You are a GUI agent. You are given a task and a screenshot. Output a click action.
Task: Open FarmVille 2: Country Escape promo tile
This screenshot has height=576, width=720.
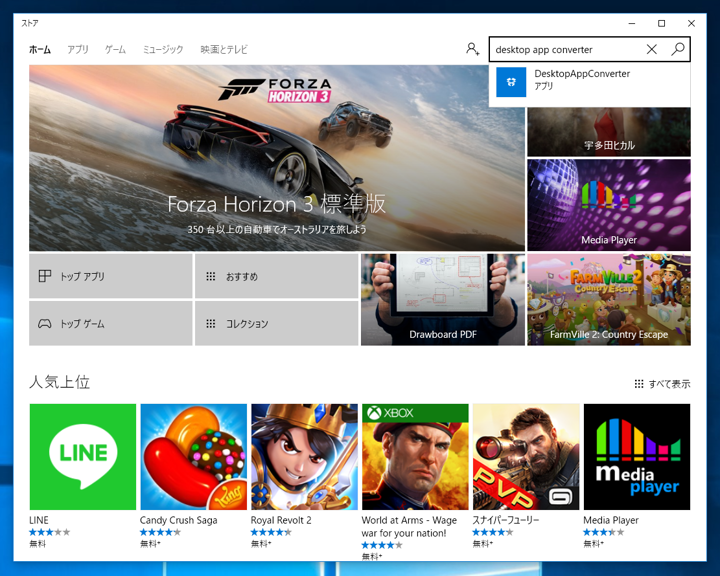pos(609,299)
